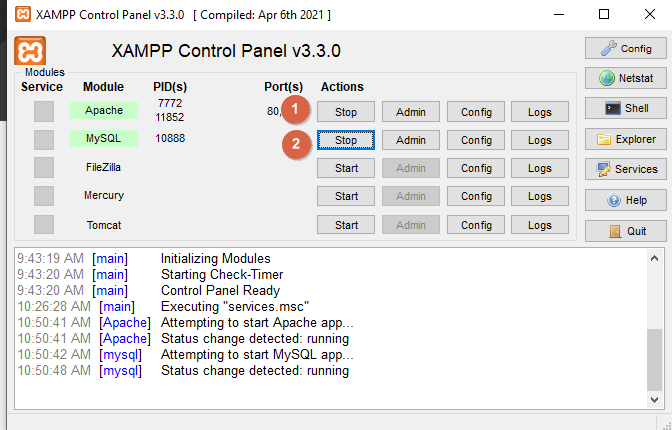Click the log scrollbar up arrow
672x430 pixels.
click(x=654, y=259)
